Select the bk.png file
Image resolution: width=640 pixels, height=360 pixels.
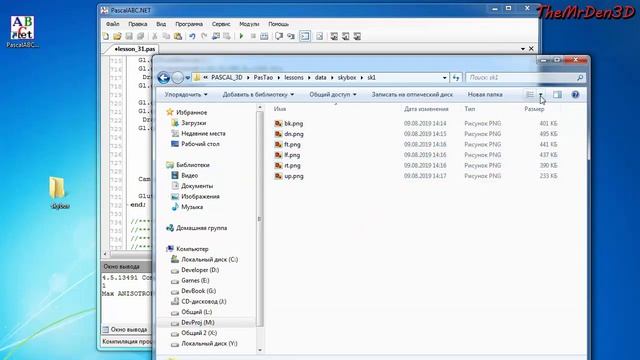pos(289,123)
